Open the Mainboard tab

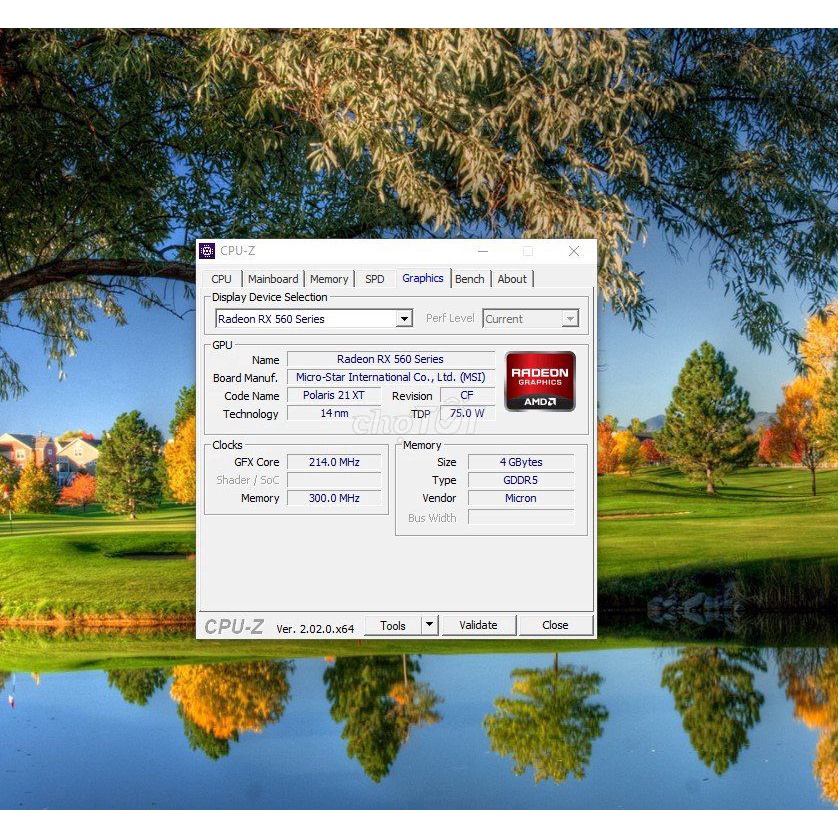(x=273, y=279)
